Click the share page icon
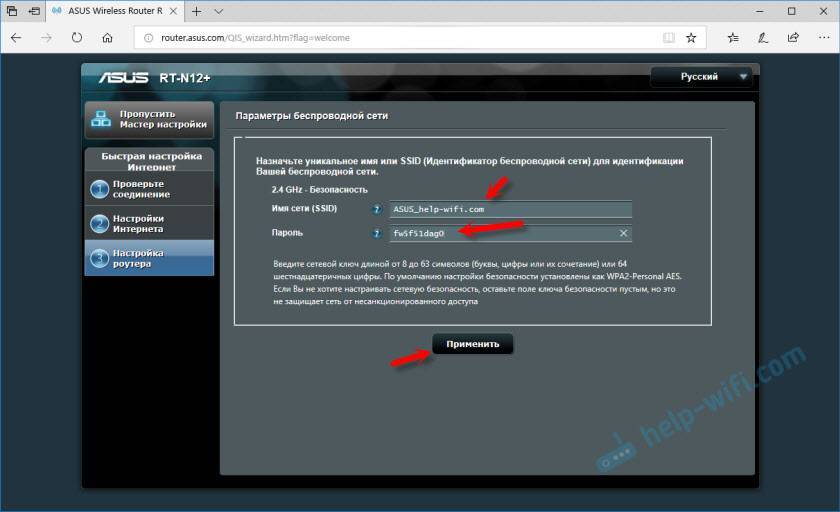This screenshot has height=512, width=840. 792,38
